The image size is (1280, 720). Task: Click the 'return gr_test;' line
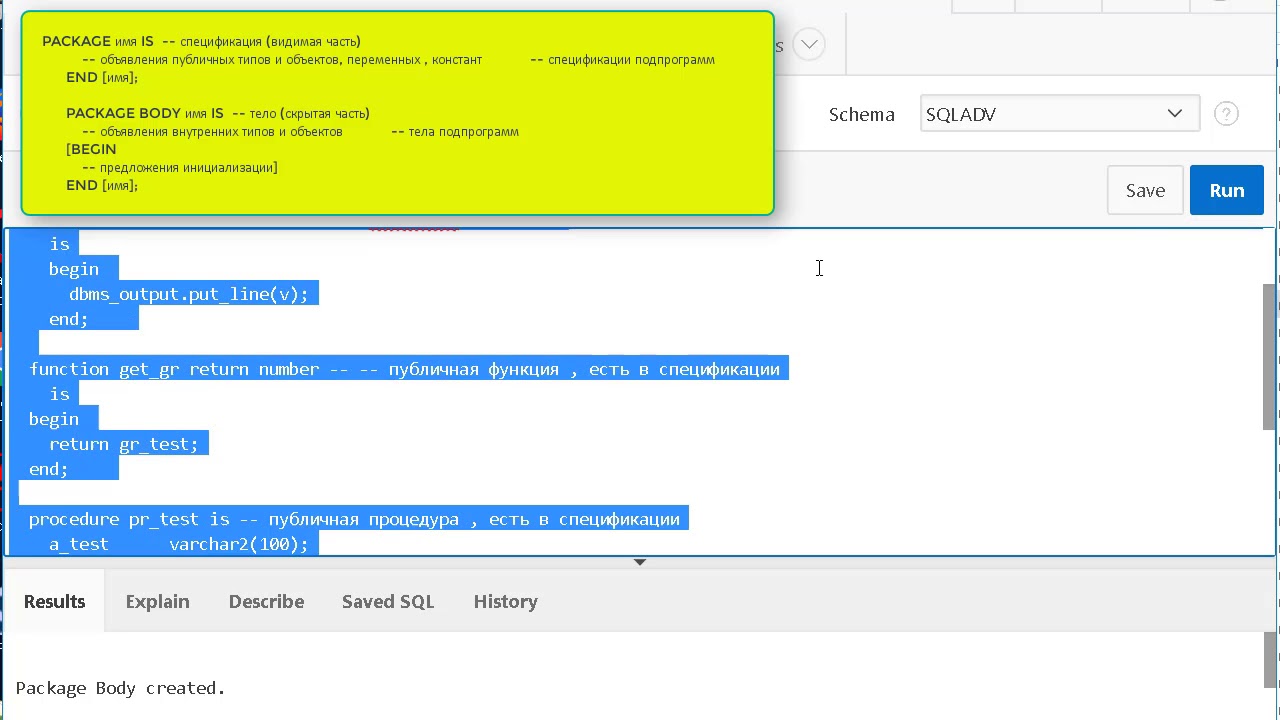tap(124, 444)
